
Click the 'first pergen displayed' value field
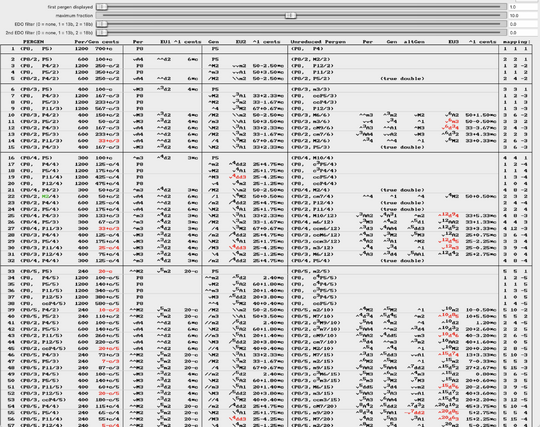click(x=523, y=7)
